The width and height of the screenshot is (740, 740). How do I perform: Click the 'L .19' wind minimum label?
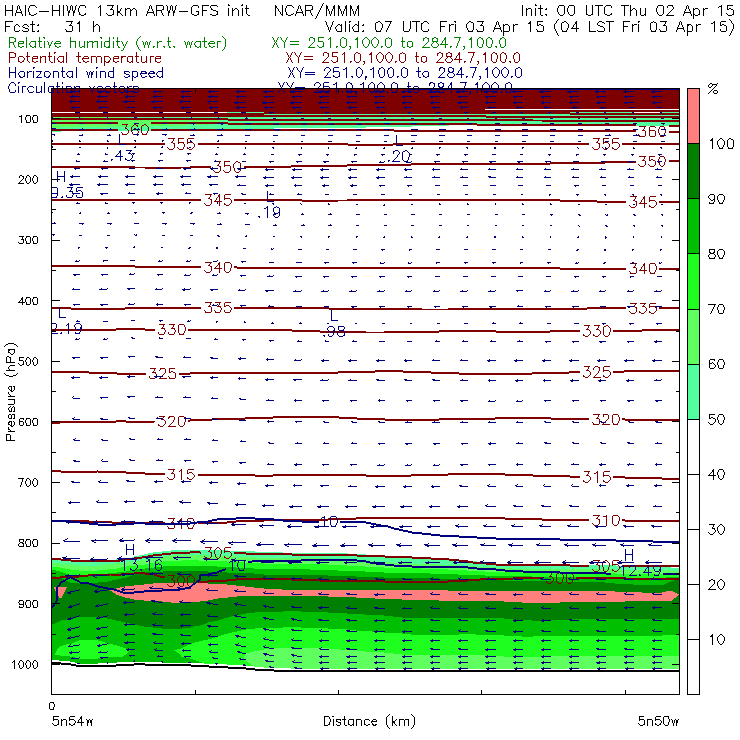pos(269,205)
